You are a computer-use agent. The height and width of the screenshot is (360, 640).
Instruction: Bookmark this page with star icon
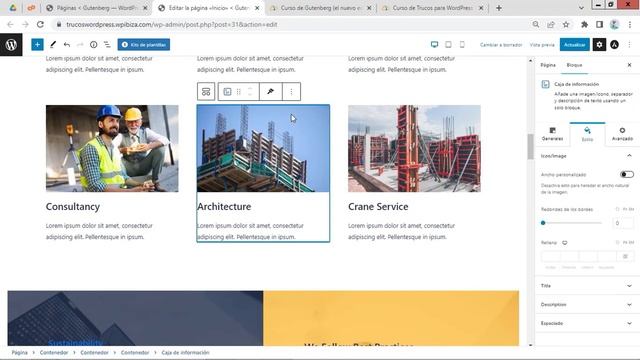566,24
